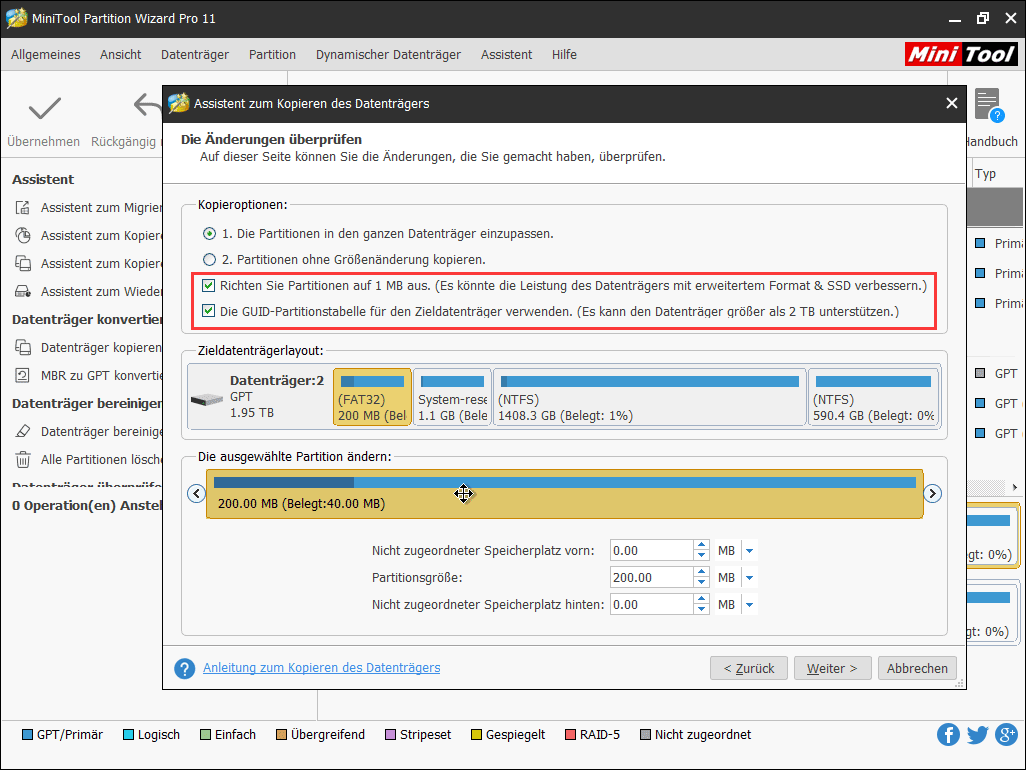Screen dimensions: 1026x770
Task: Click the Facebook icon
Action: pos(948,735)
